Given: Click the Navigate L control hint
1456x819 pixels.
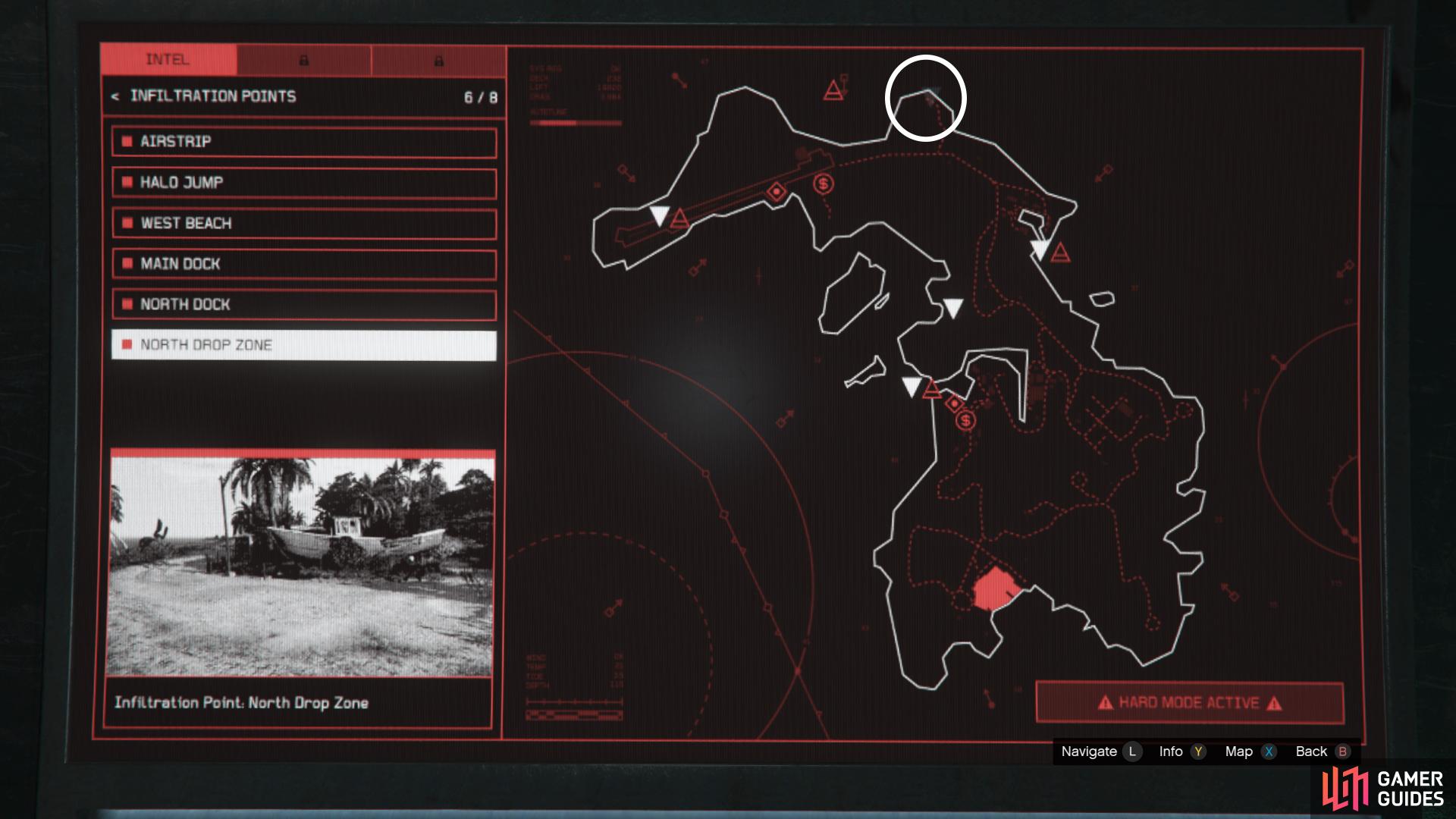Looking at the screenshot, I should pyautogui.click(x=1101, y=752).
